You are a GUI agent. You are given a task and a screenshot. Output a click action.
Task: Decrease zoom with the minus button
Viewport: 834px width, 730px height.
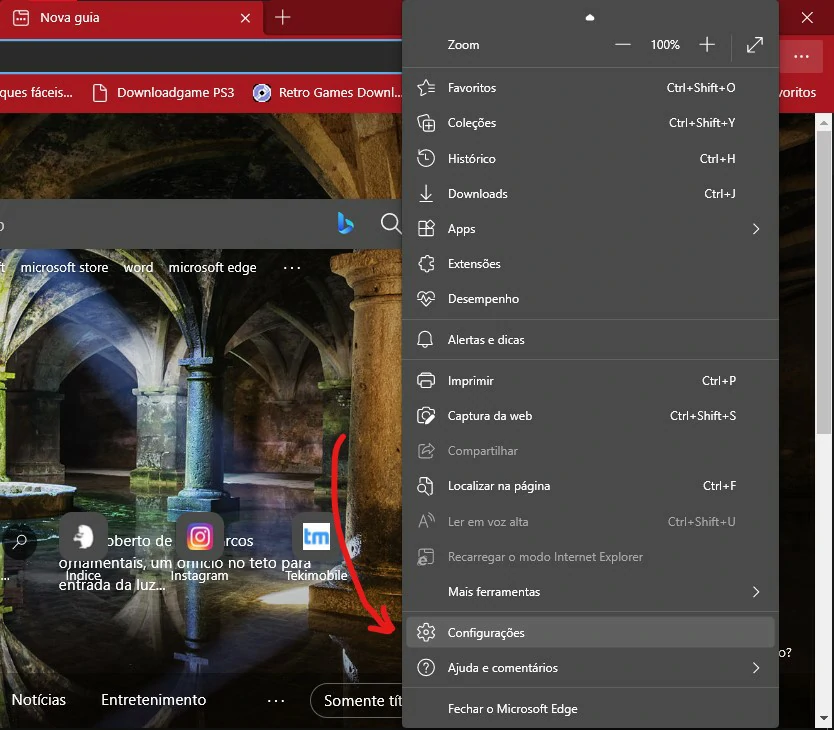(x=623, y=45)
